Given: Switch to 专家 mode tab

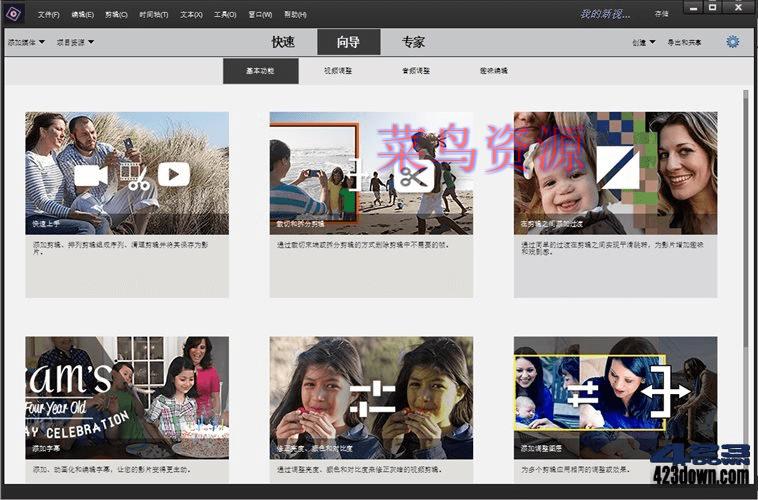Looking at the screenshot, I should [x=414, y=42].
